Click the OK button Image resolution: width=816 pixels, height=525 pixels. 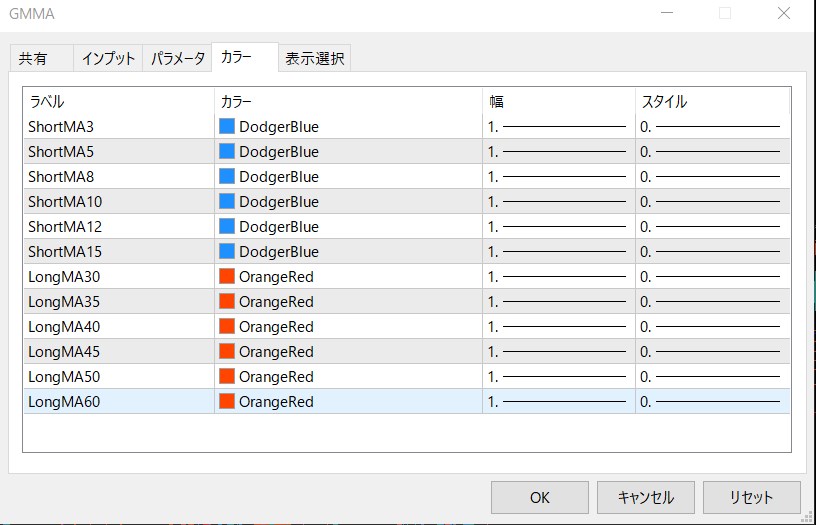click(x=540, y=497)
